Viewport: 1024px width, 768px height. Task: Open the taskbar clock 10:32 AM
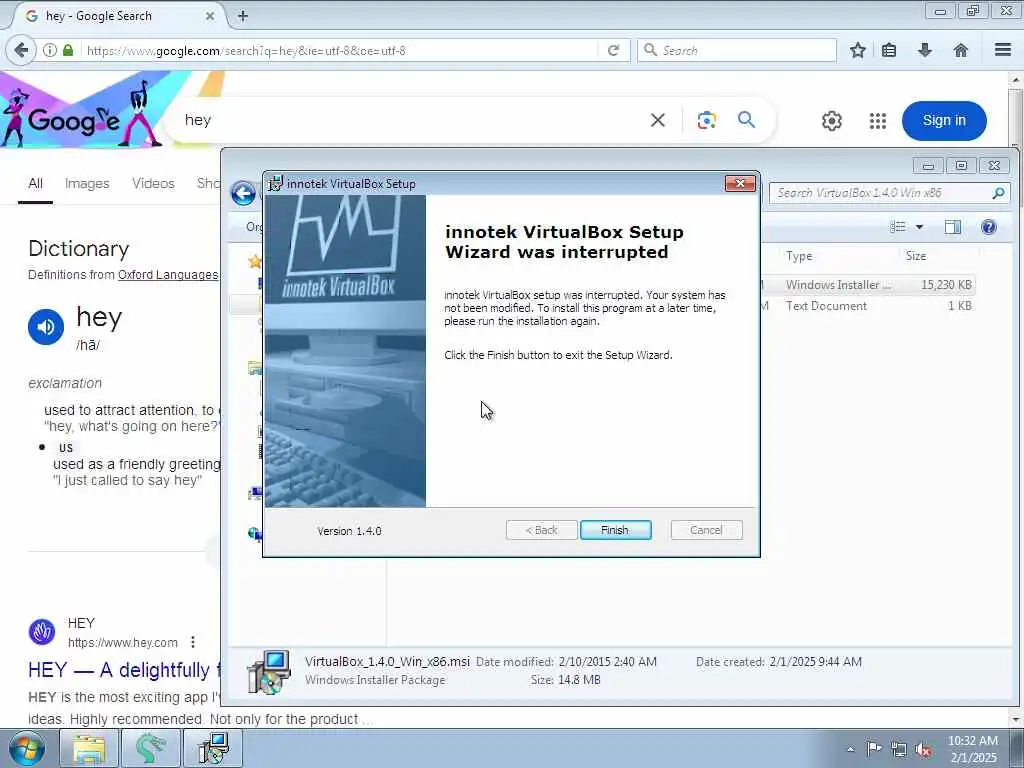(973, 749)
